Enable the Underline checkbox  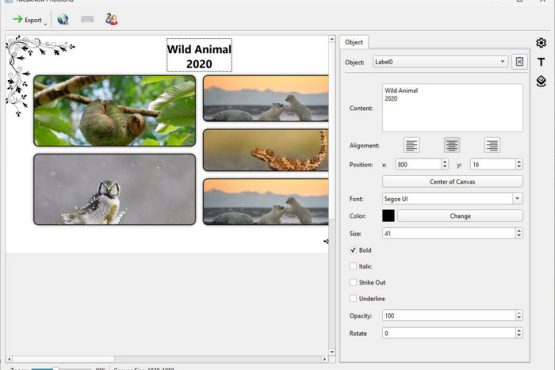pos(353,298)
